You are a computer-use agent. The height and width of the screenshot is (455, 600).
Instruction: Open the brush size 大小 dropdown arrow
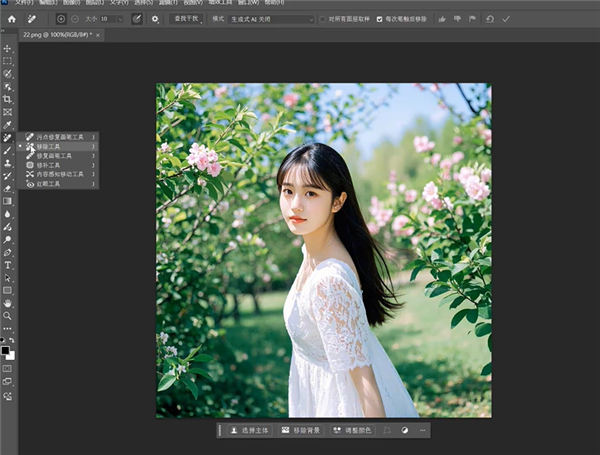pos(120,19)
